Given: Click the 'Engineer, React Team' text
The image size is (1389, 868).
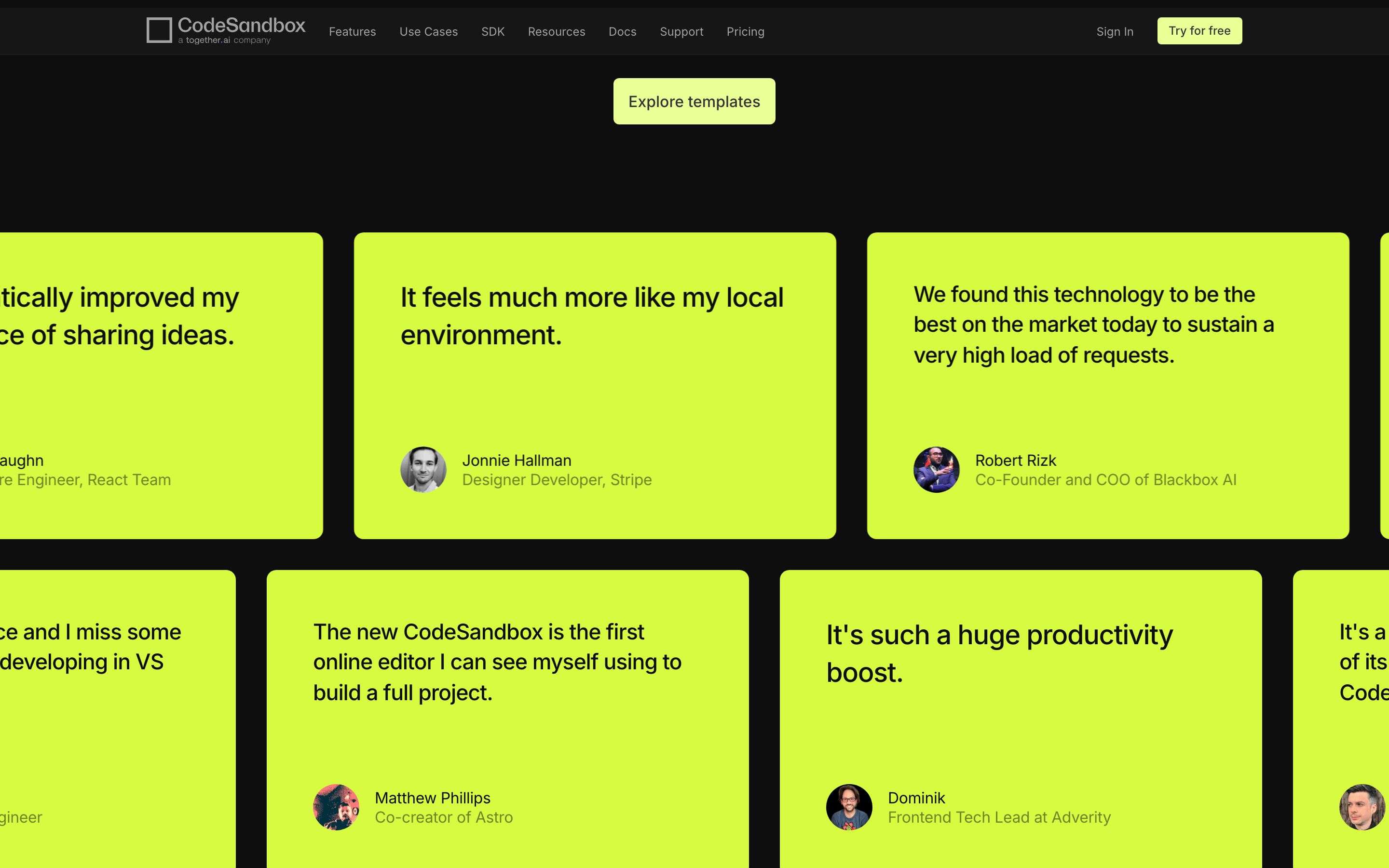Looking at the screenshot, I should pyautogui.click(x=85, y=480).
